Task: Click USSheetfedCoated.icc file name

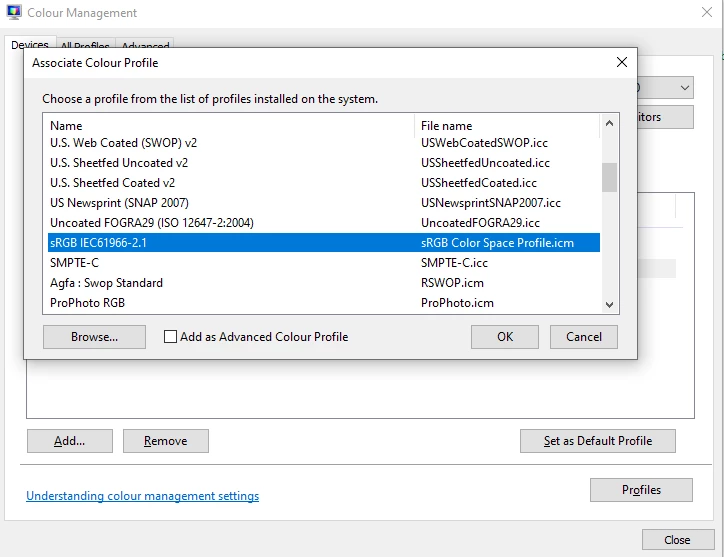Action: 479,183
